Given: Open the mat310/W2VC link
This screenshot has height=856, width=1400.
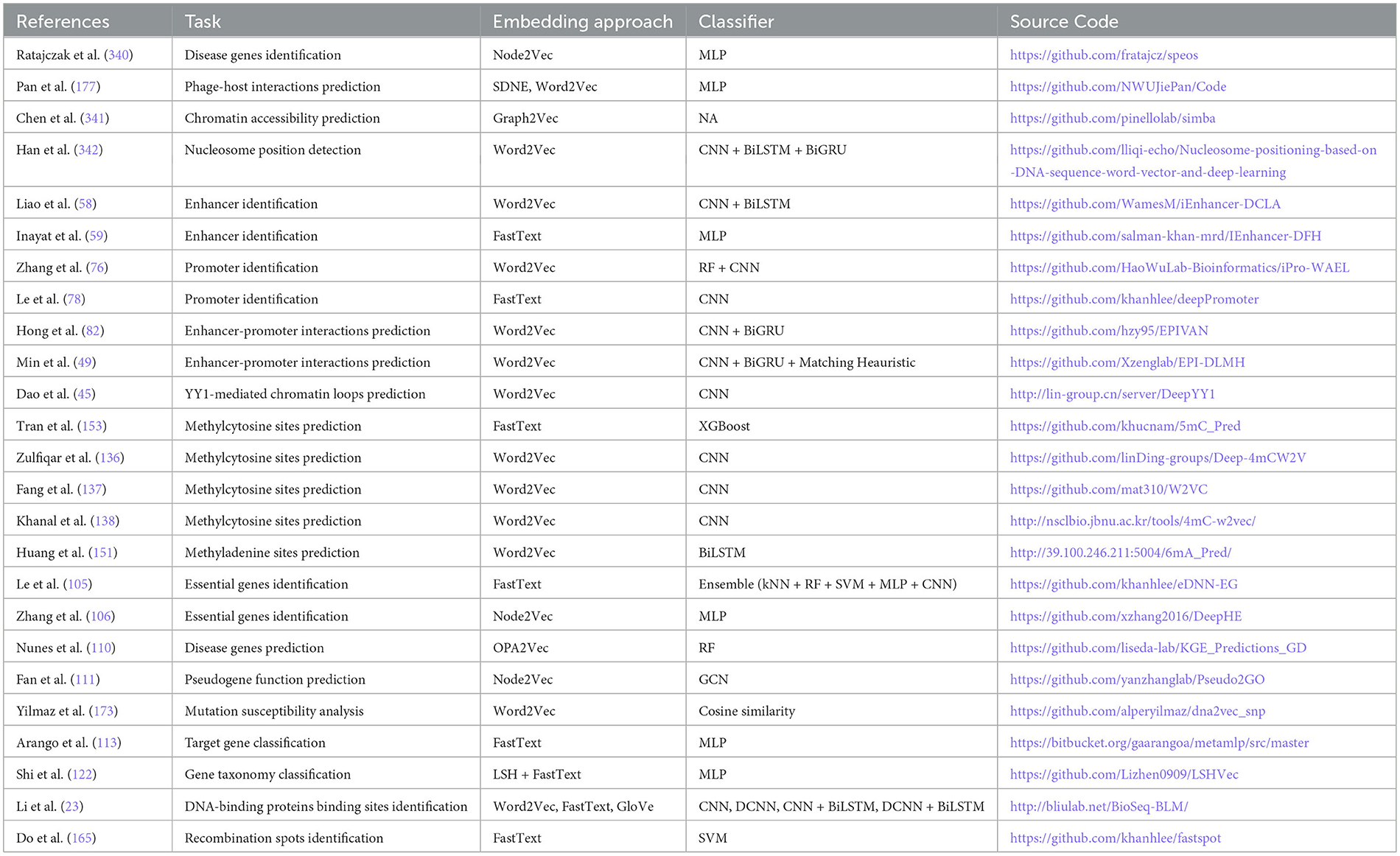Looking at the screenshot, I should tap(1108, 490).
